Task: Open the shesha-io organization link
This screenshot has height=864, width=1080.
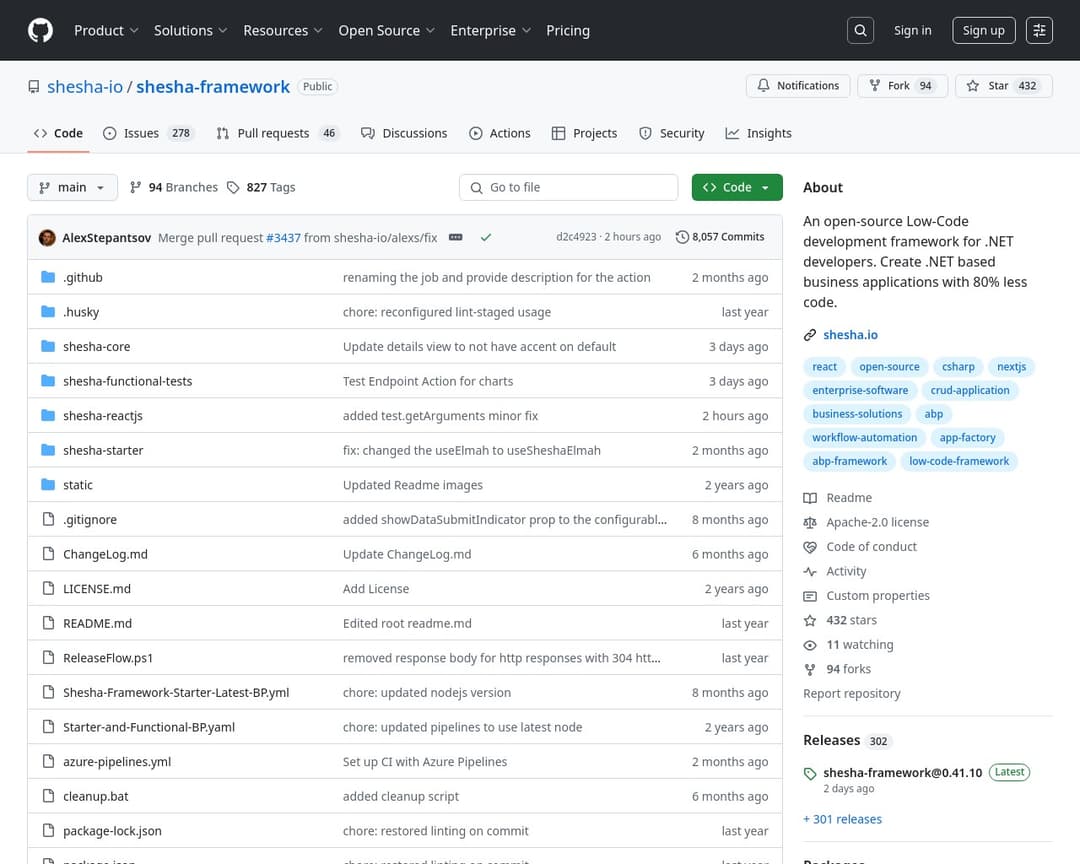Action: coord(85,87)
